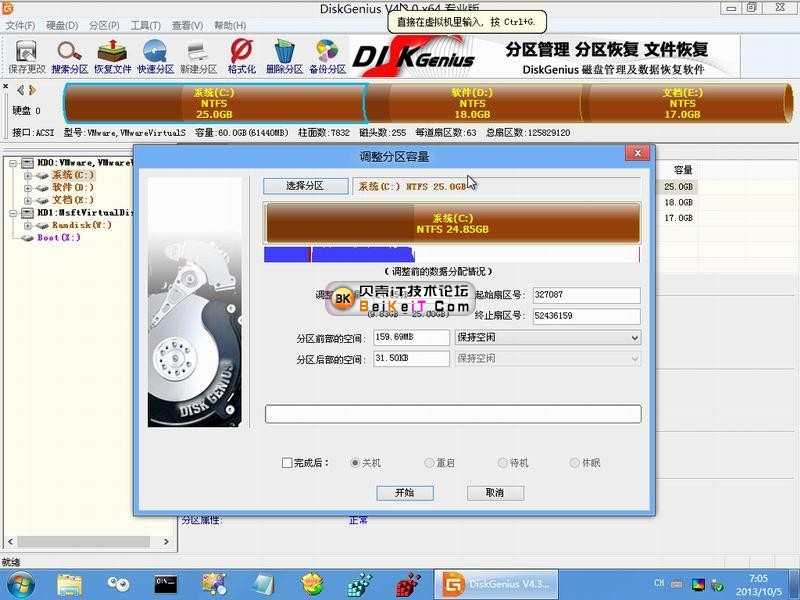Open the 分区后部的空间 保持空闲 dropdown

(548, 359)
